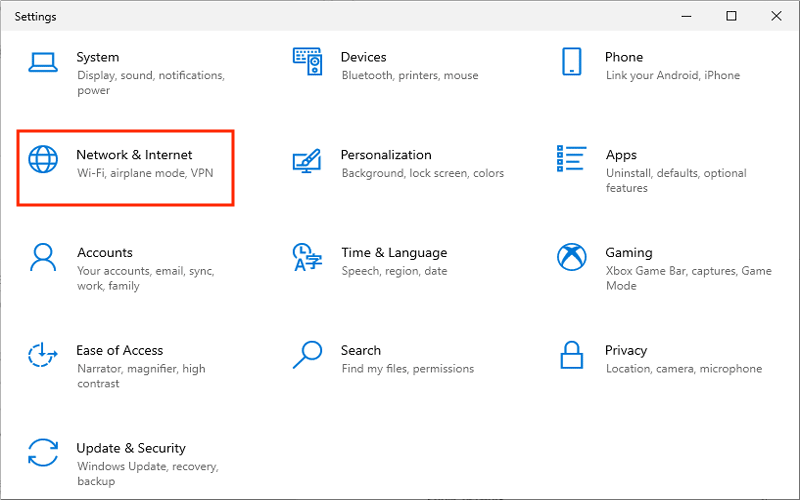Open the Gaming category title
This screenshot has height=500, width=800.
629,253
